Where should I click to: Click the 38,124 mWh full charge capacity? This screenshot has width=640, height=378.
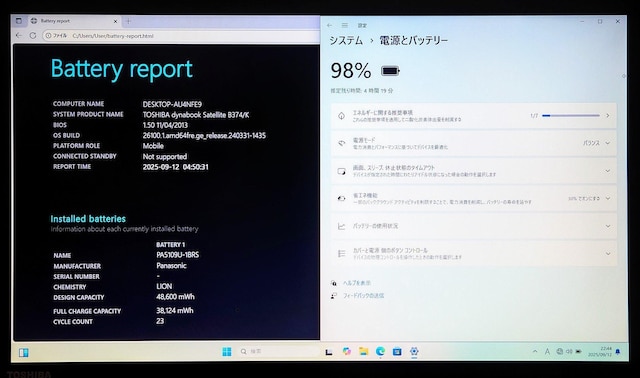coord(175,311)
